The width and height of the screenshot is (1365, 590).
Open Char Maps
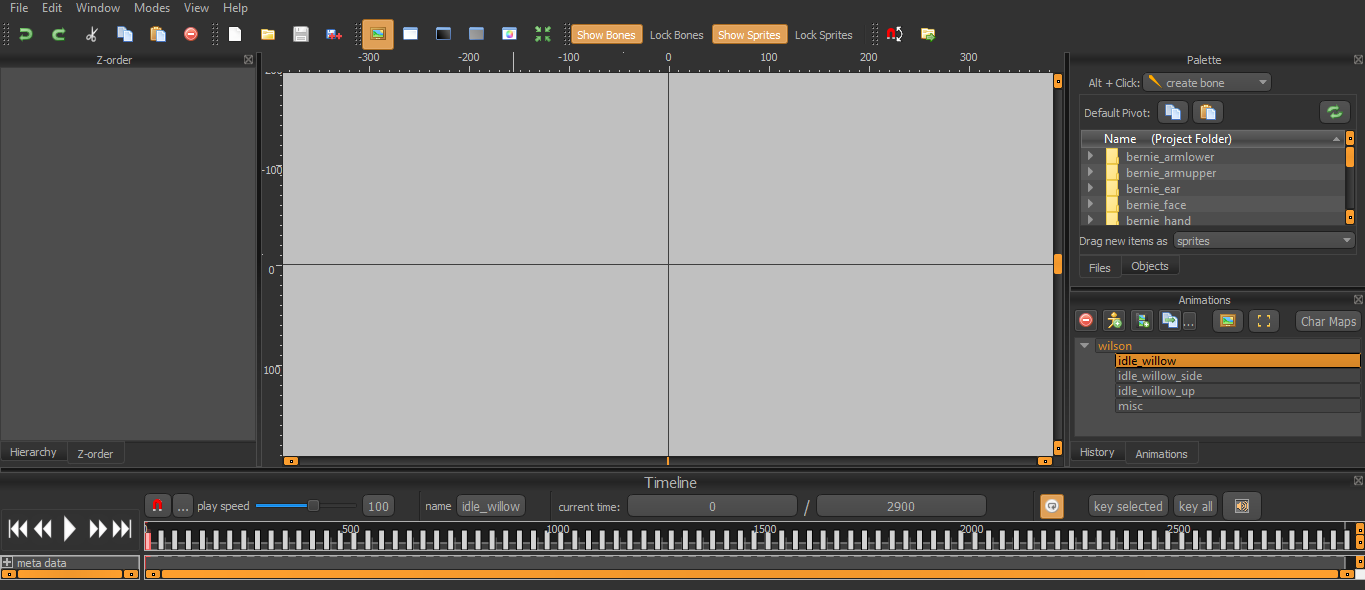(1328, 321)
